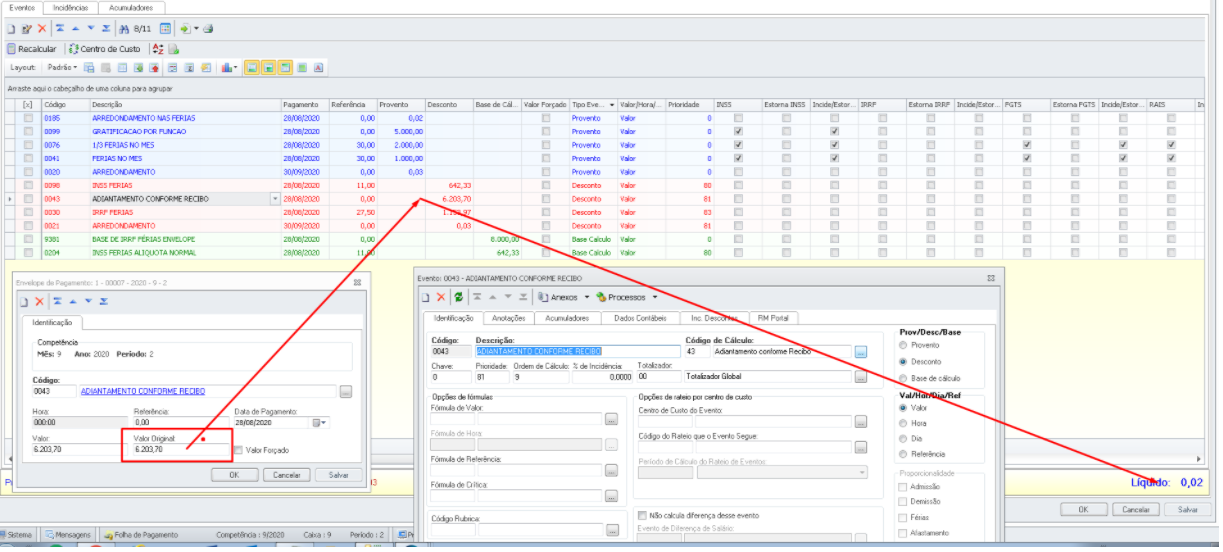Image resolution: width=1223 pixels, height=552 pixels.
Task: Click Salvar in Envelope de Pagamento window
Action: pos(339,475)
